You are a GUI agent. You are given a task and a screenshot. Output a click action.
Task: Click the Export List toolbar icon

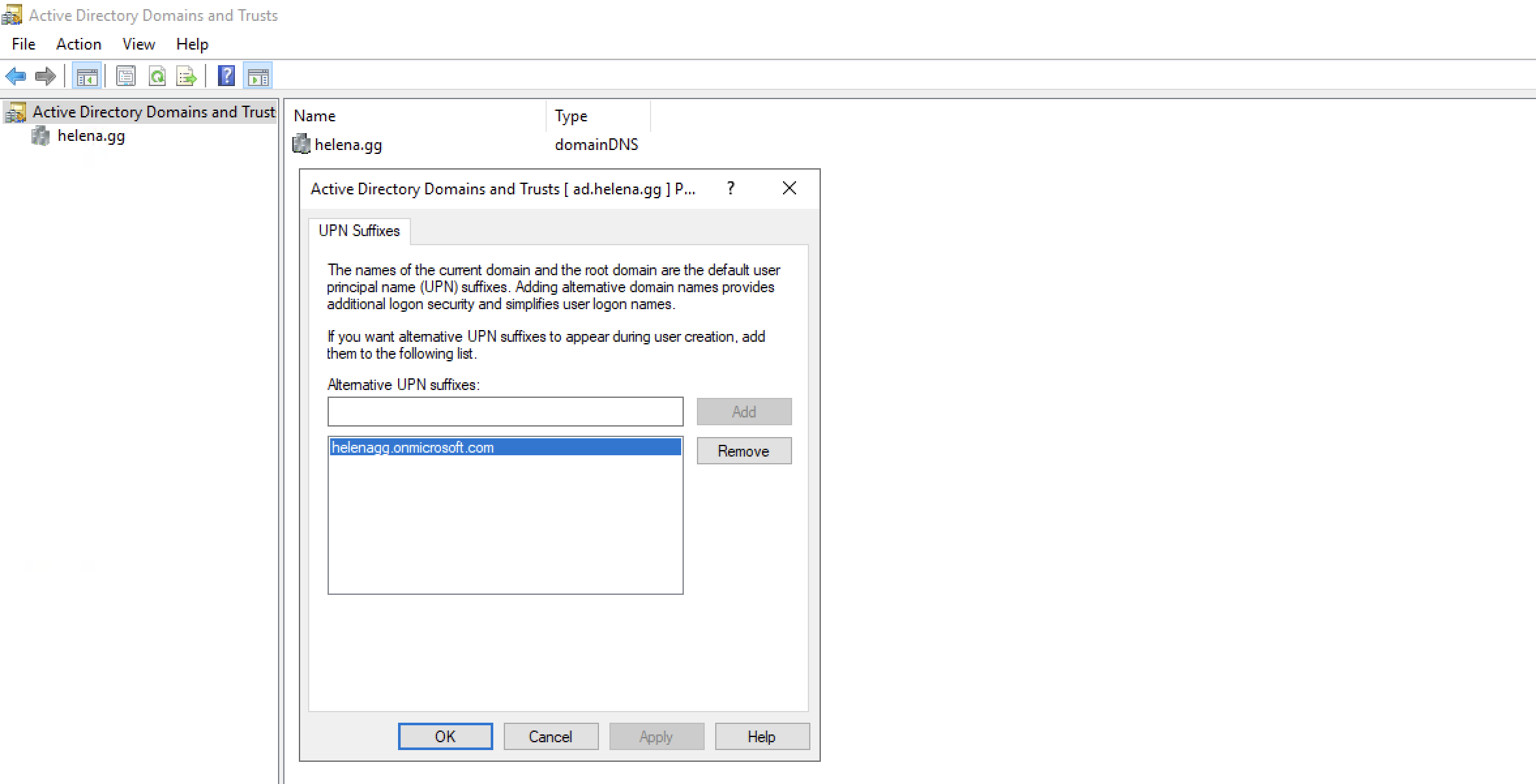[x=187, y=76]
